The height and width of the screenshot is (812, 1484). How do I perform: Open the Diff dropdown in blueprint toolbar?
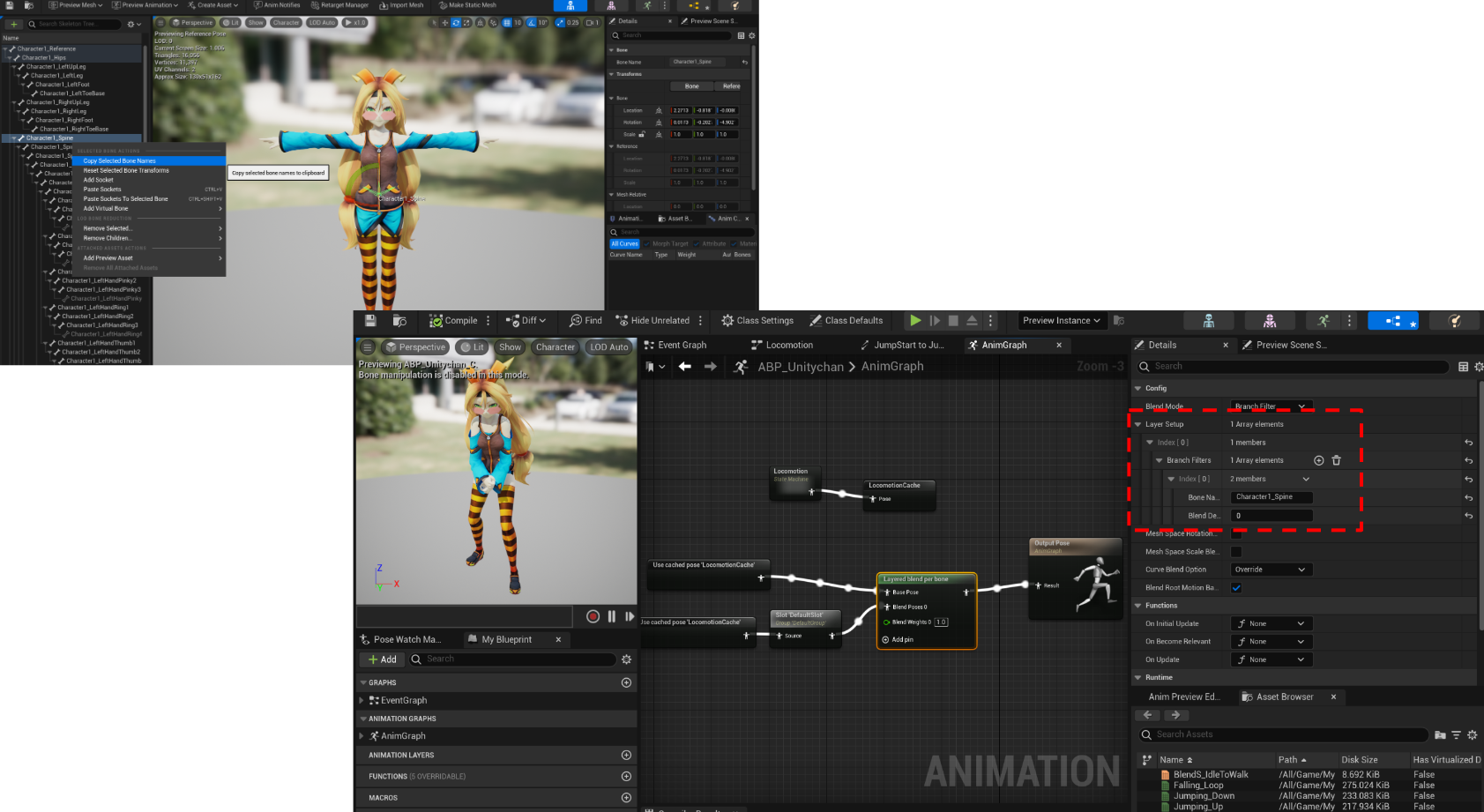point(526,321)
